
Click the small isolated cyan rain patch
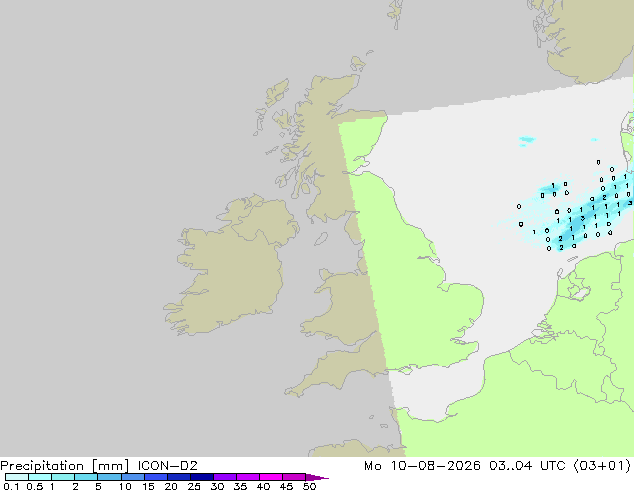pyautogui.click(x=526, y=140)
